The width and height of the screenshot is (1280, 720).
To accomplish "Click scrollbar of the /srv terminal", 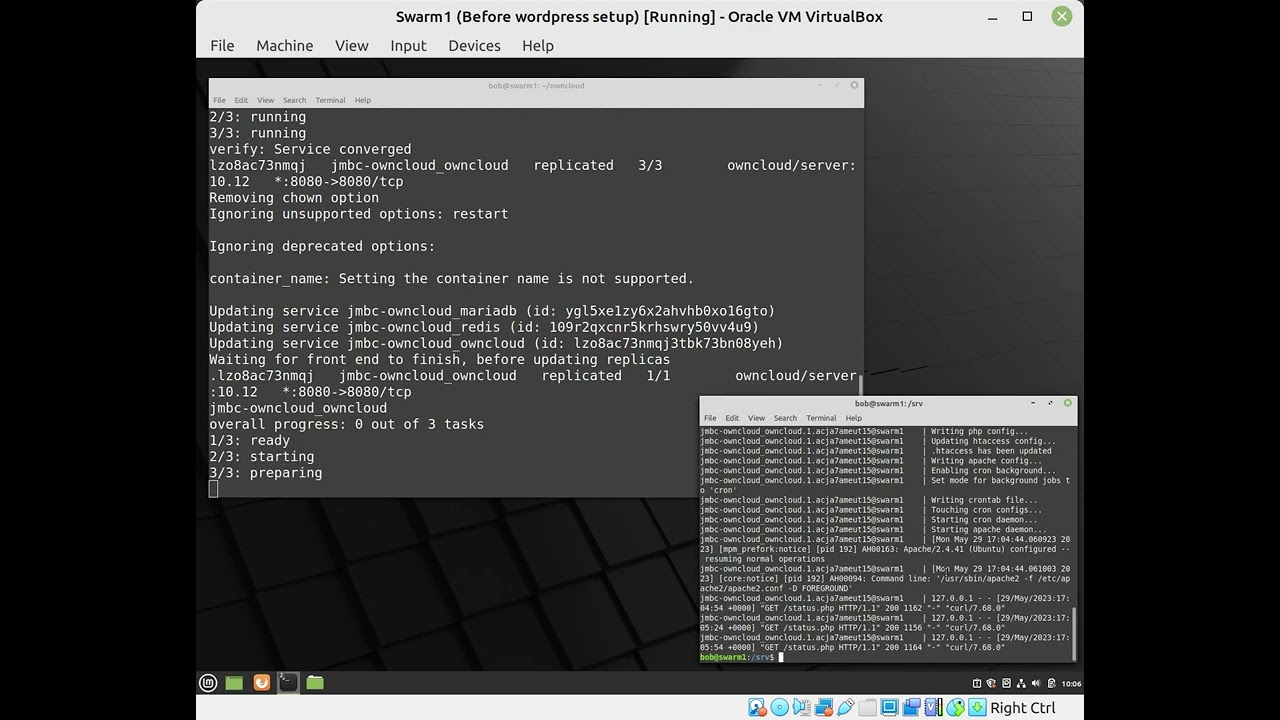I will tap(1074, 632).
